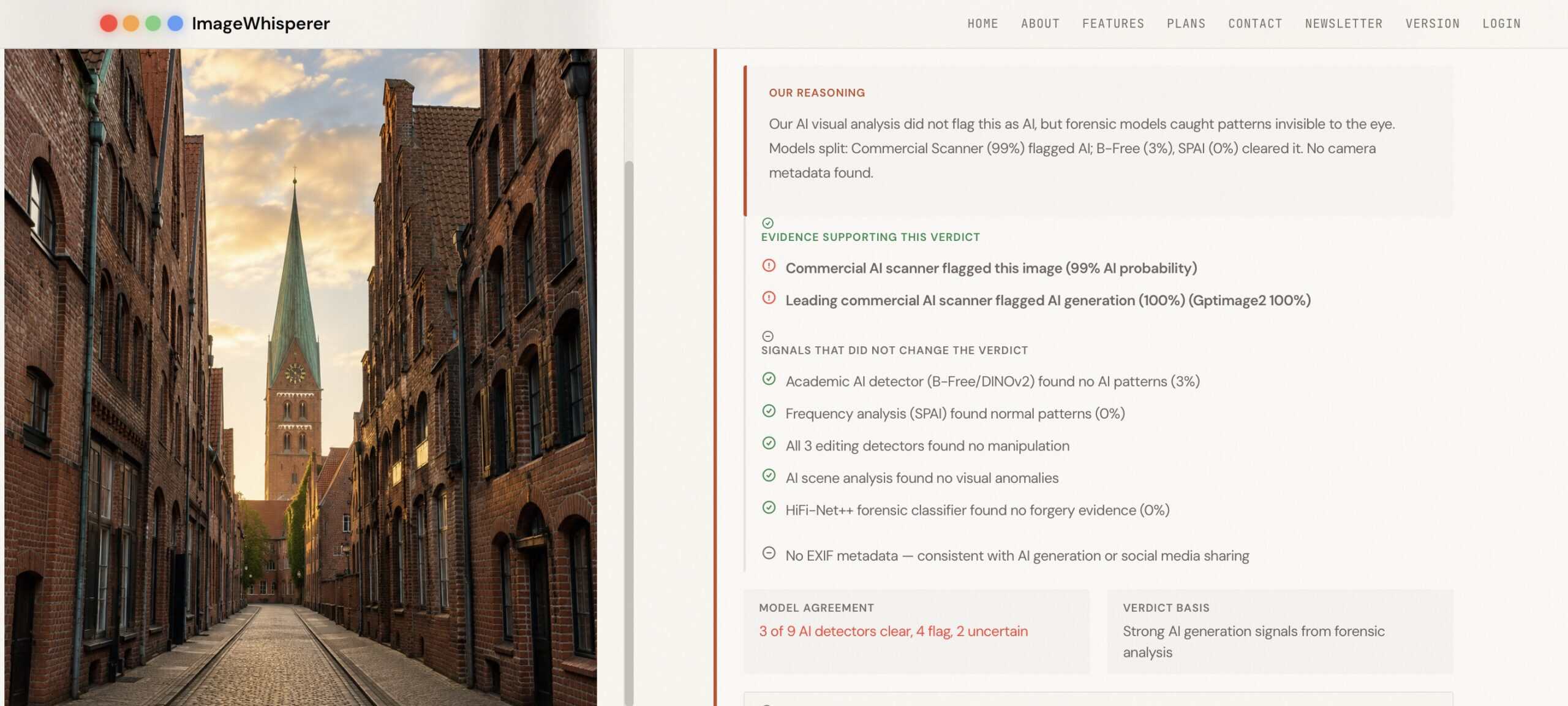
Task: Click the OUR REASONING heading
Action: click(x=816, y=93)
